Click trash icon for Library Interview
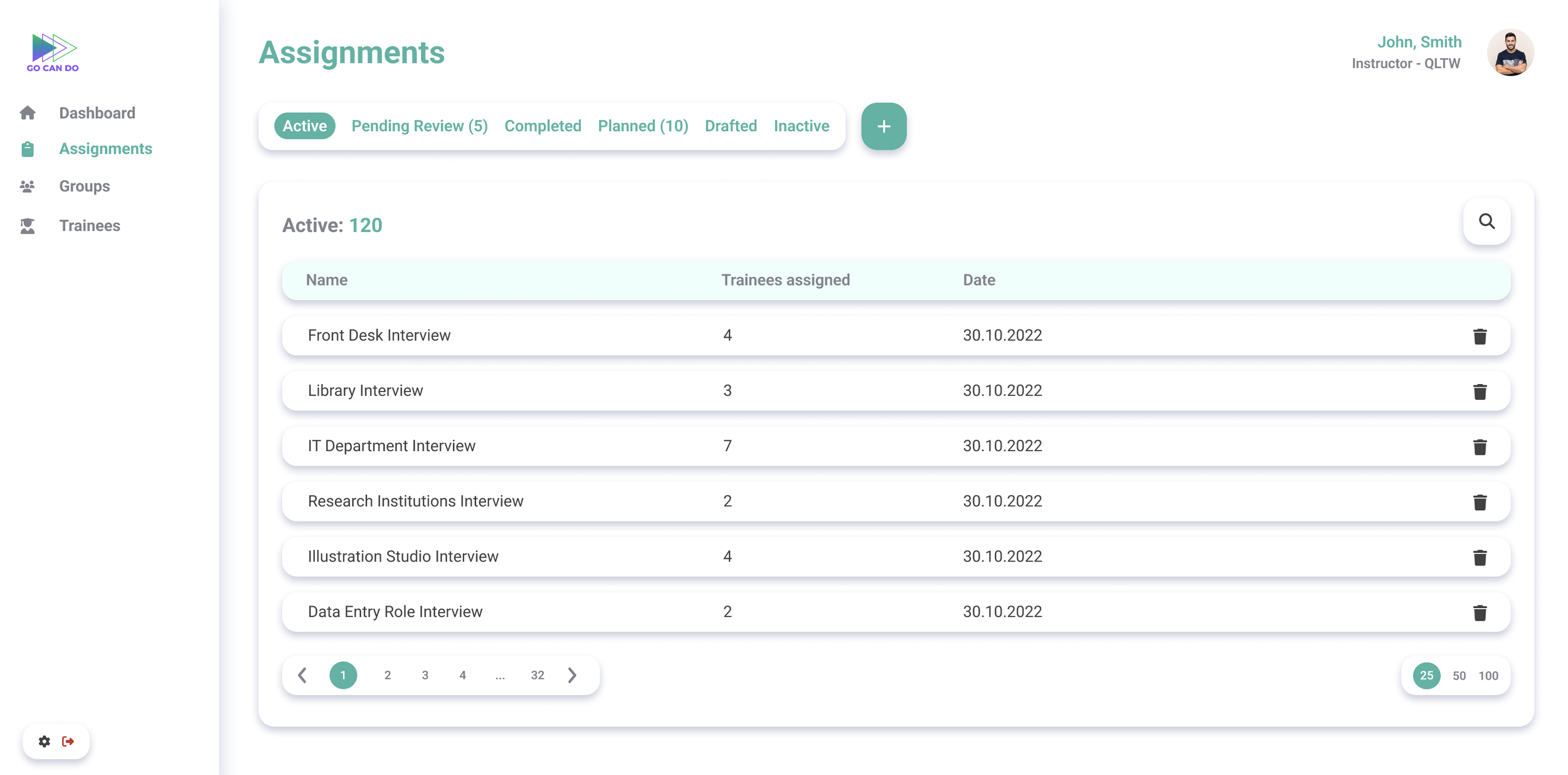1568x775 pixels. click(x=1480, y=392)
